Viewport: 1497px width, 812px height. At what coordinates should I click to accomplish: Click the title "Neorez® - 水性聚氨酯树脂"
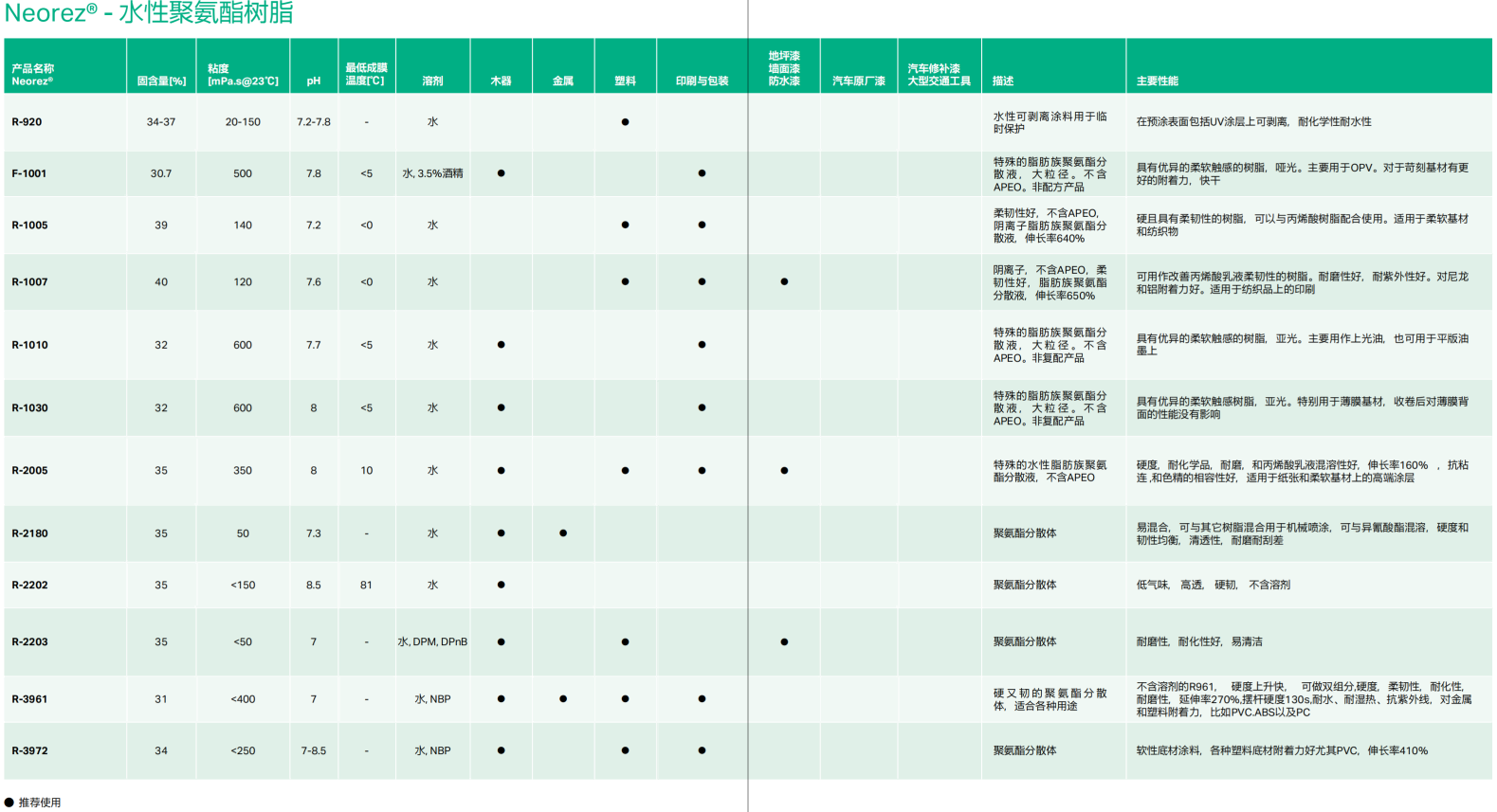click(x=149, y=13)
